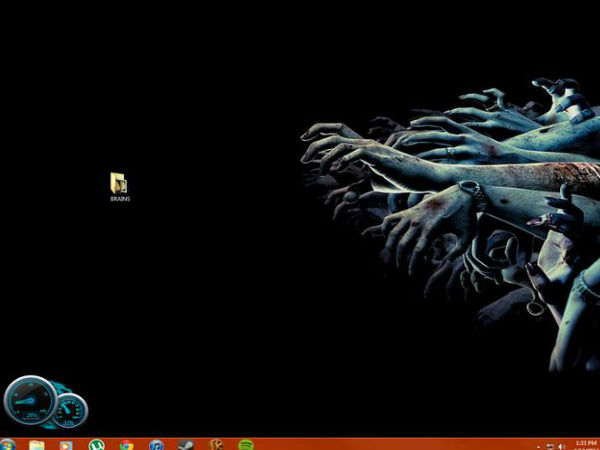Open Steam from the taskbar
Viewport: 600px width, 450px height.
point(185,444)
